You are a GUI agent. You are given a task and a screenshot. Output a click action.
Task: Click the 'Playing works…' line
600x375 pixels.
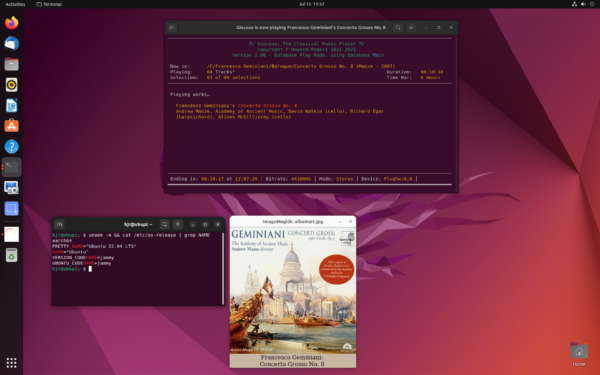coord(190,94)
